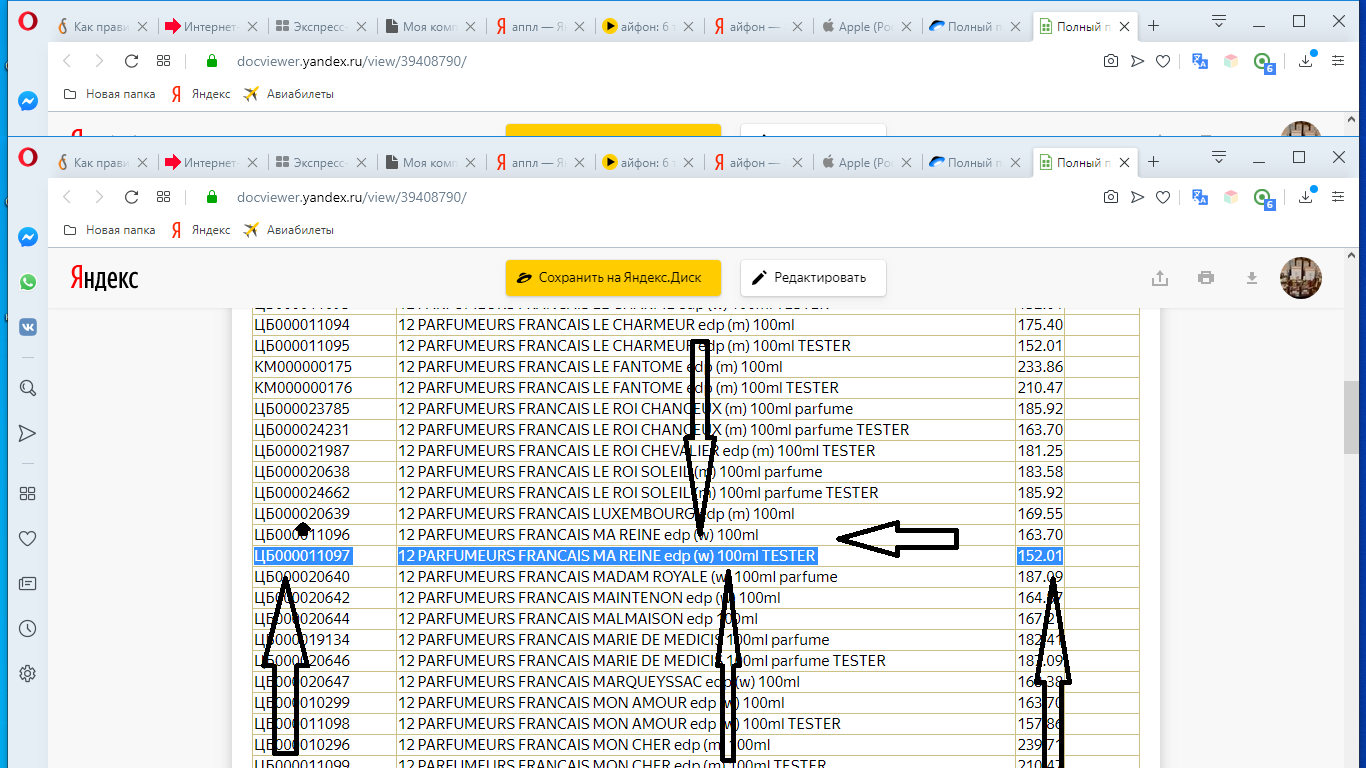This screenshot has width=1366, height=768.
Task: Open browsing history clock icon in sidebar
Action: (x=28, y=629)
